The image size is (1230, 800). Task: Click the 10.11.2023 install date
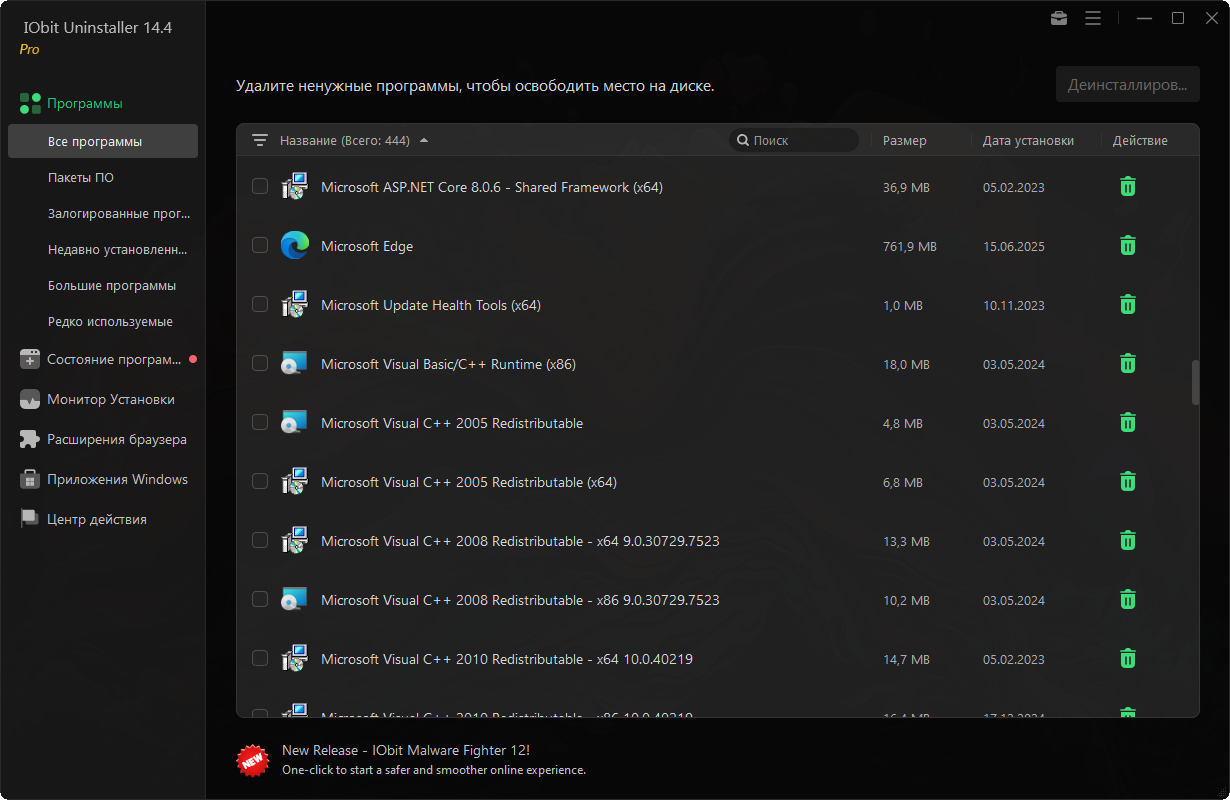point(1014,305)
